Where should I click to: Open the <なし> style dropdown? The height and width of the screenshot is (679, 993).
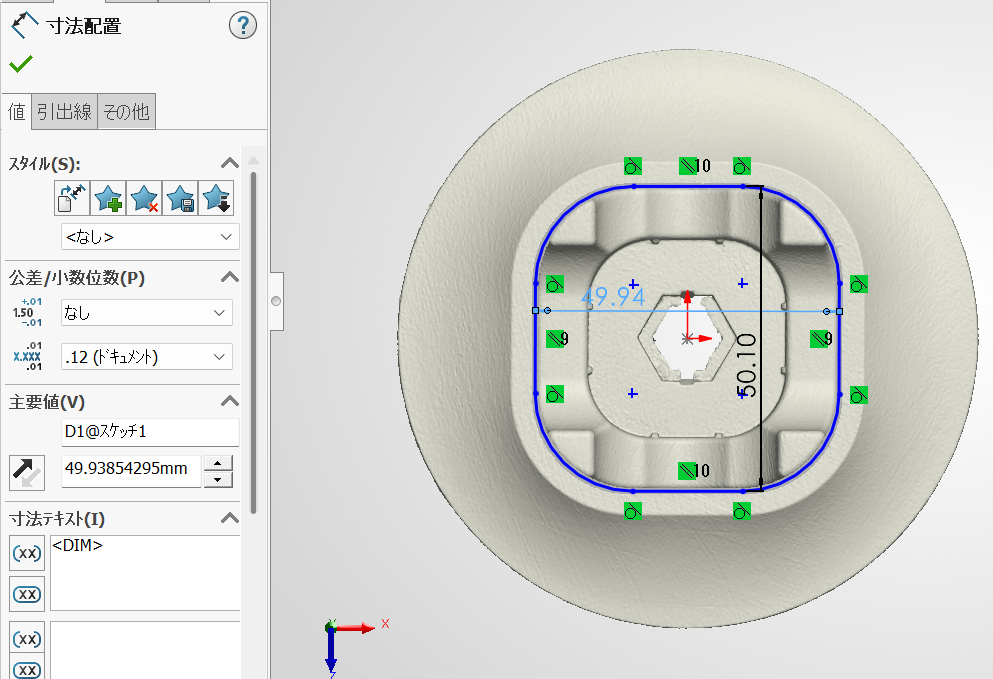click(x=149, y=237)
